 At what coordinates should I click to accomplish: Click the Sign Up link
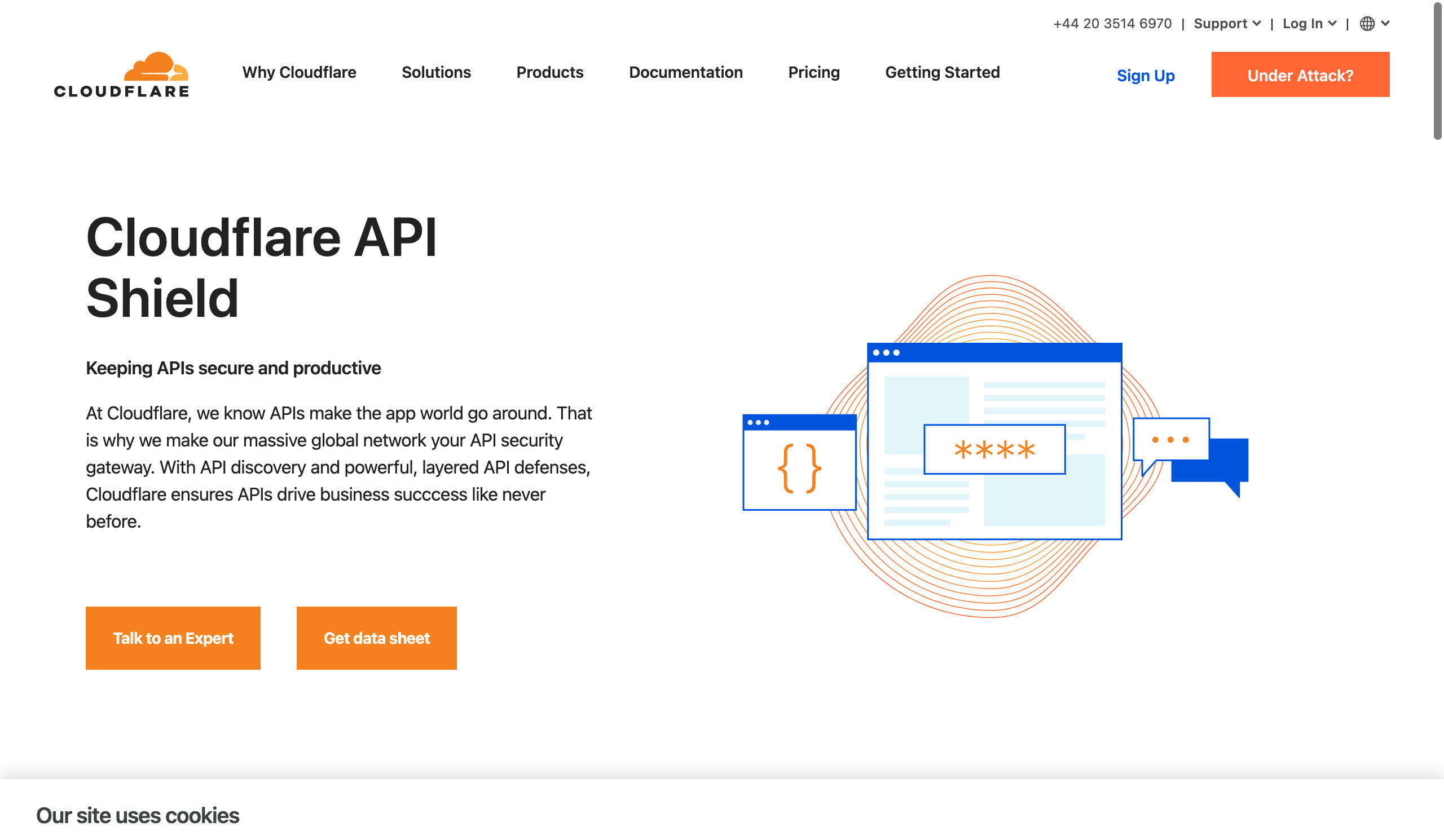(1145, 76)
